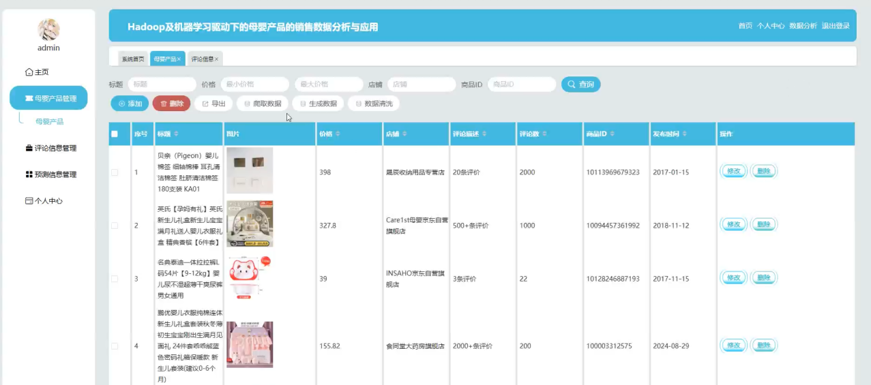Image resolution: width=871 pixels, height=385 pixels.
Task: Click the price cell 327.8
Action: [x=328, y=226]
